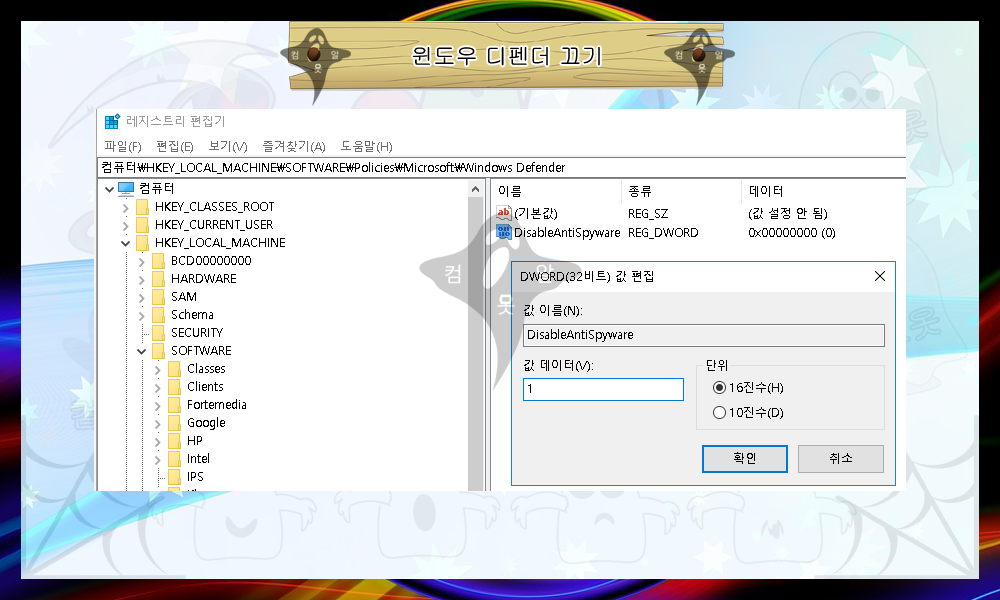
Task: Expand the SAM node
Action: click(142, 297)
